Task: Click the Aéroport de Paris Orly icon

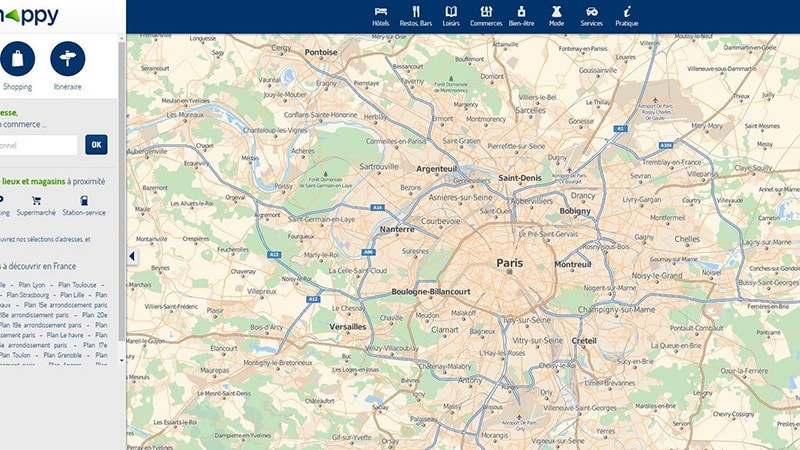Action: tap(519, 417)
